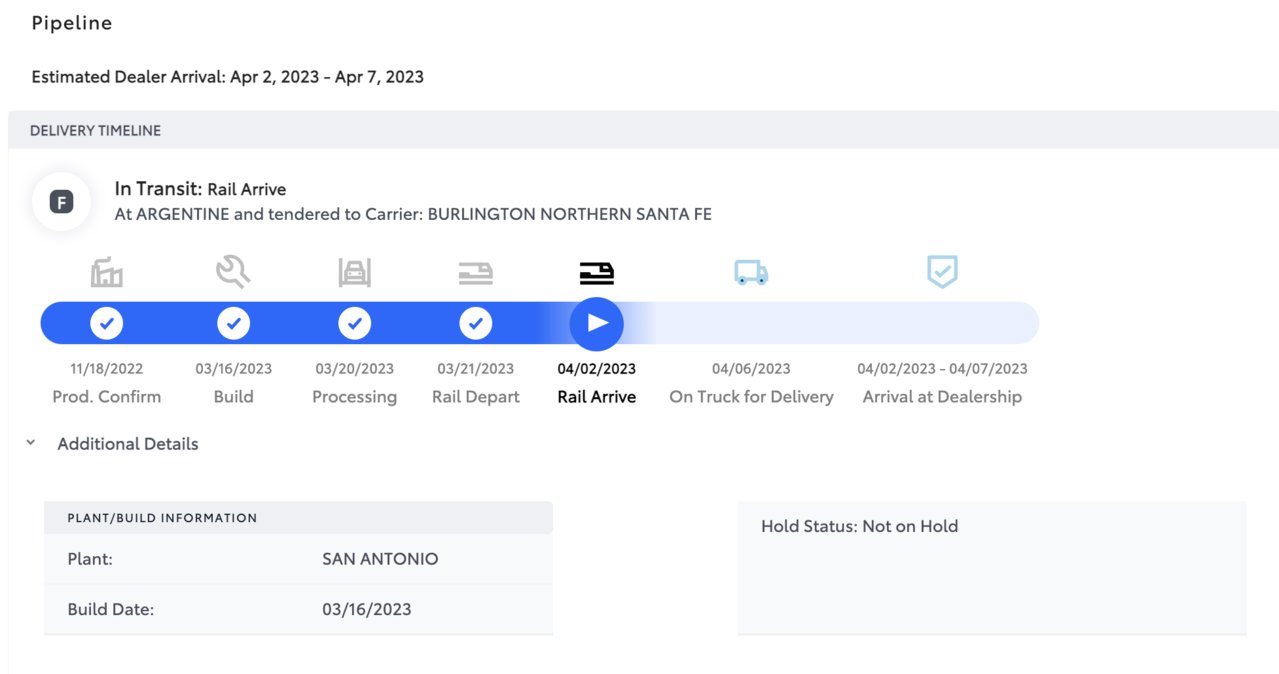
Task: Click the Build Date value 03/16/2023
Action: coord(367,609)
